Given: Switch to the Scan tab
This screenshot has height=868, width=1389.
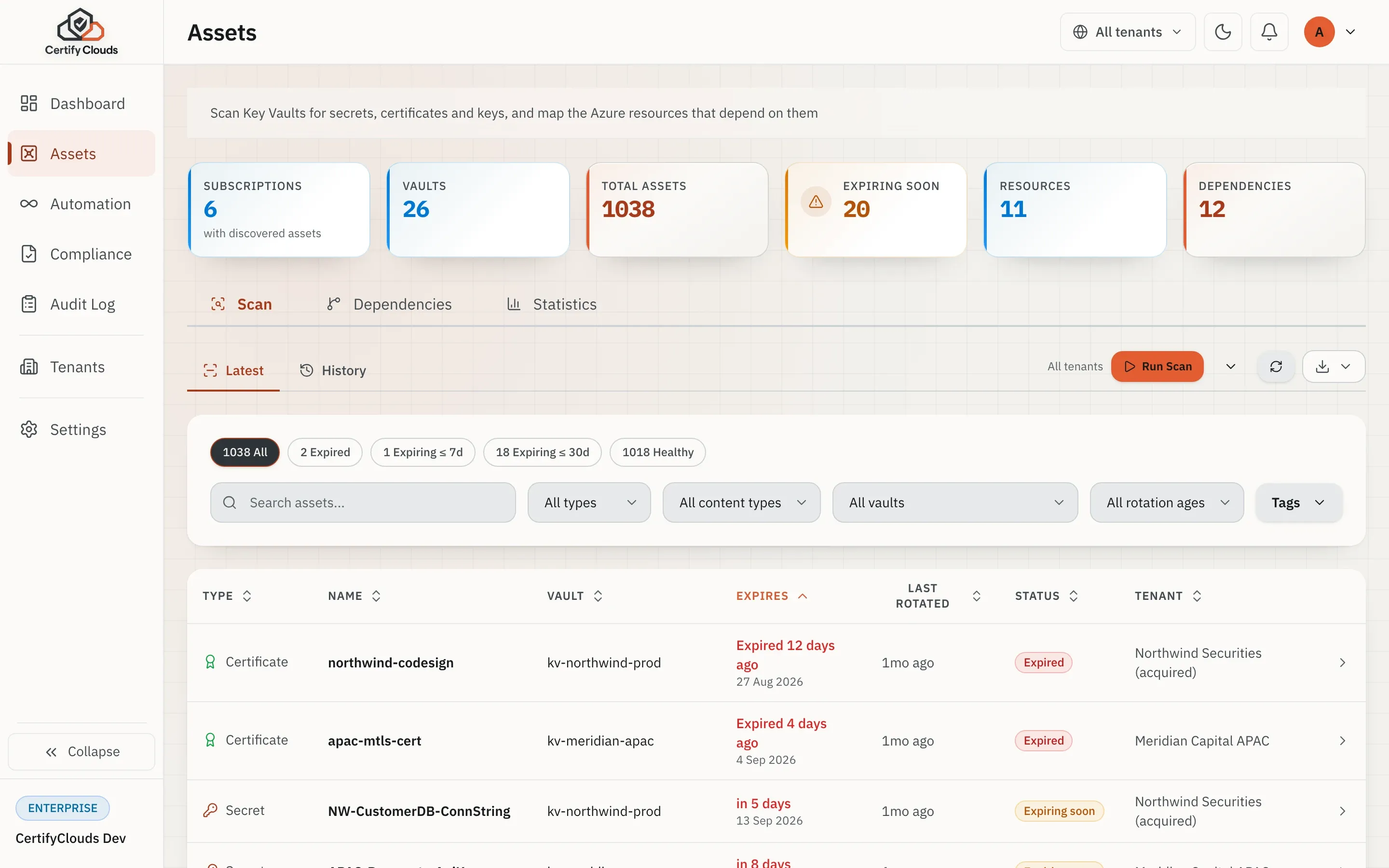Looking at the screenshot, I should [x=241, y=304].
